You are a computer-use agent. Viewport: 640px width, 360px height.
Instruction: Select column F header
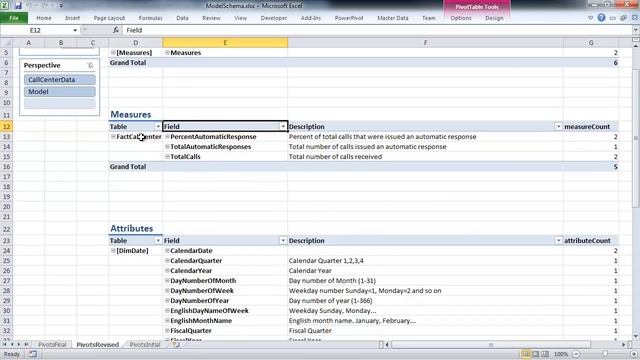(x=425, y=42)
